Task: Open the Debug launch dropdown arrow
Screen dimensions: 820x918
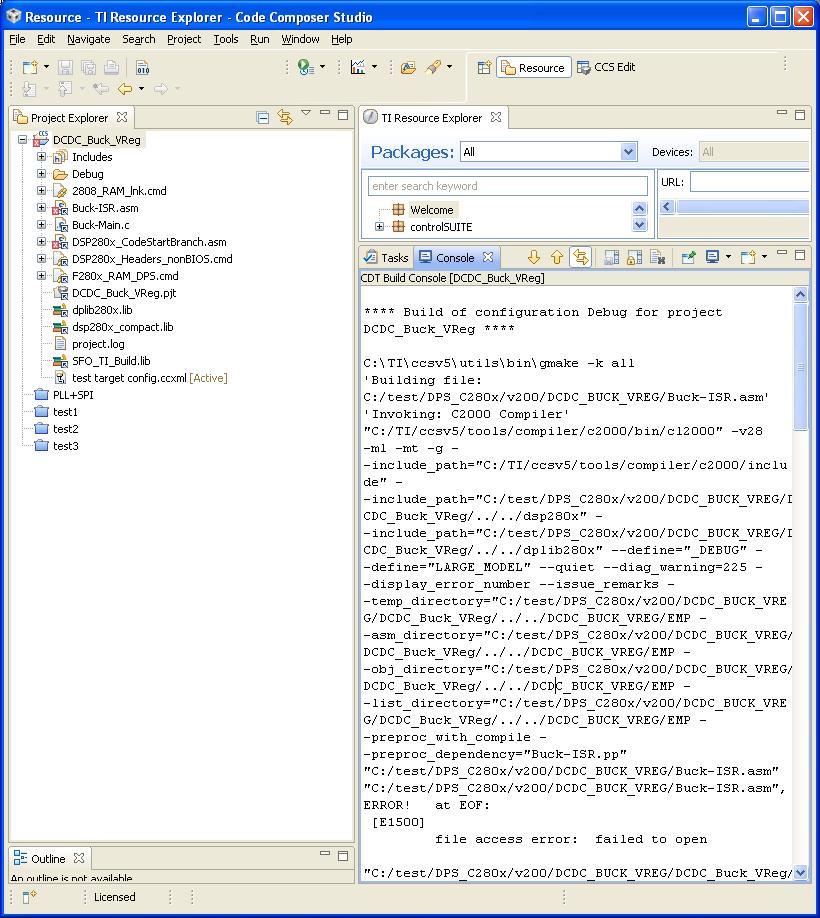Action: (322, 67)
